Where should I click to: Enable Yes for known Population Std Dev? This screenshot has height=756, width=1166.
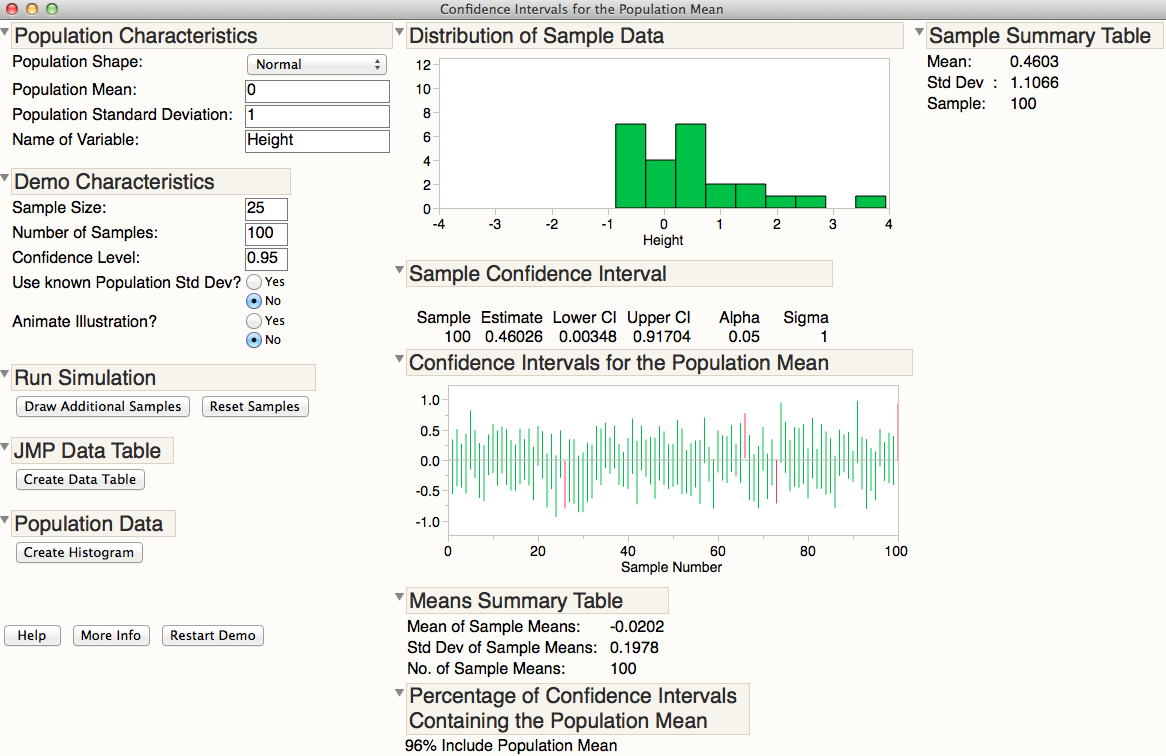tap(254, 282)
